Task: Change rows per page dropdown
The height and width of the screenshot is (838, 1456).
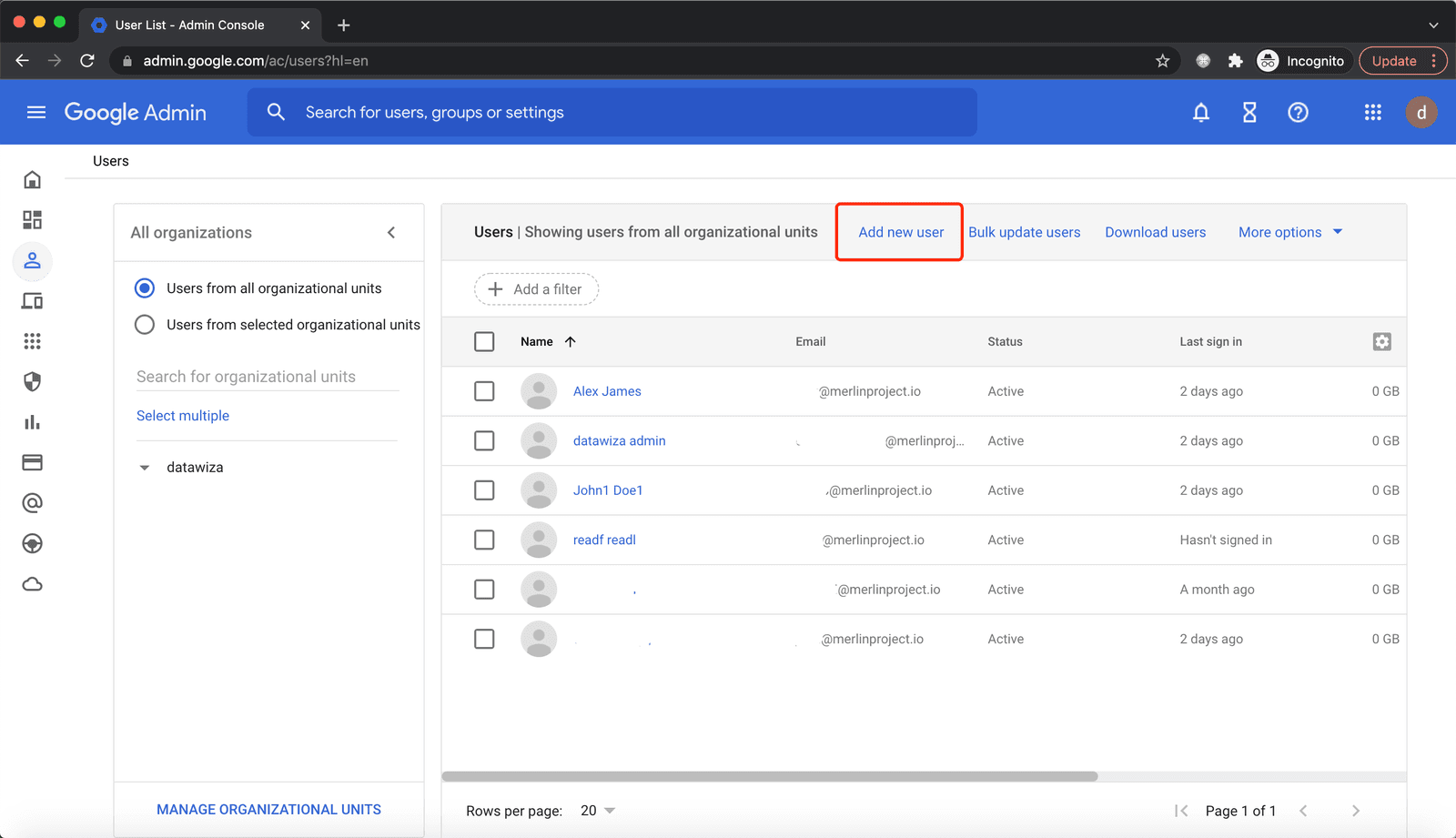Action: pos(598,811)
